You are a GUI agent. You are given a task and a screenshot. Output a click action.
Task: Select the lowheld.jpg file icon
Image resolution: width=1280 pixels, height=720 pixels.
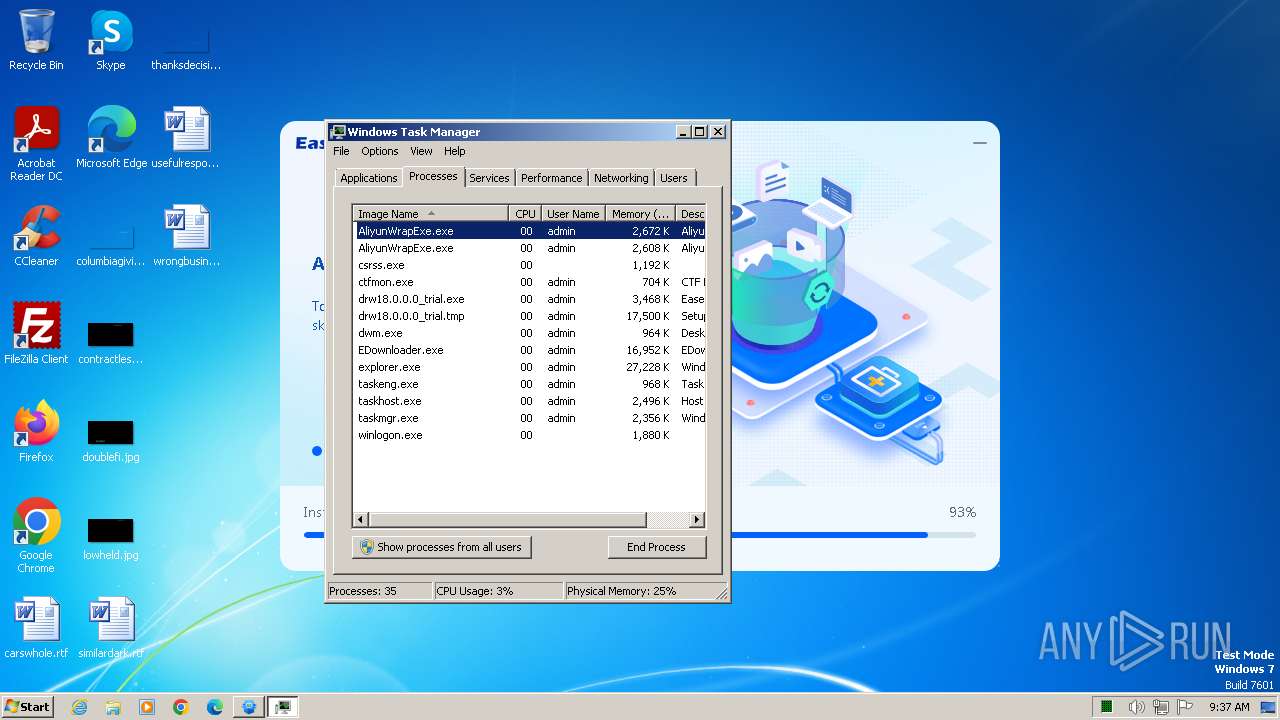coord(111,536)
